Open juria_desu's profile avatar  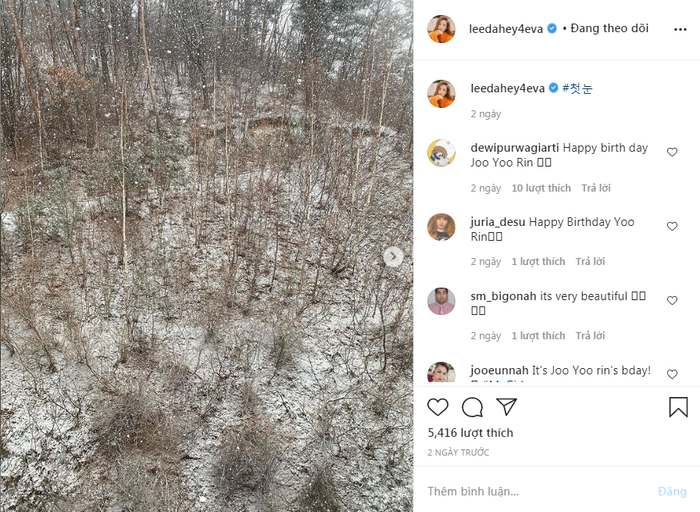[441, 227]
